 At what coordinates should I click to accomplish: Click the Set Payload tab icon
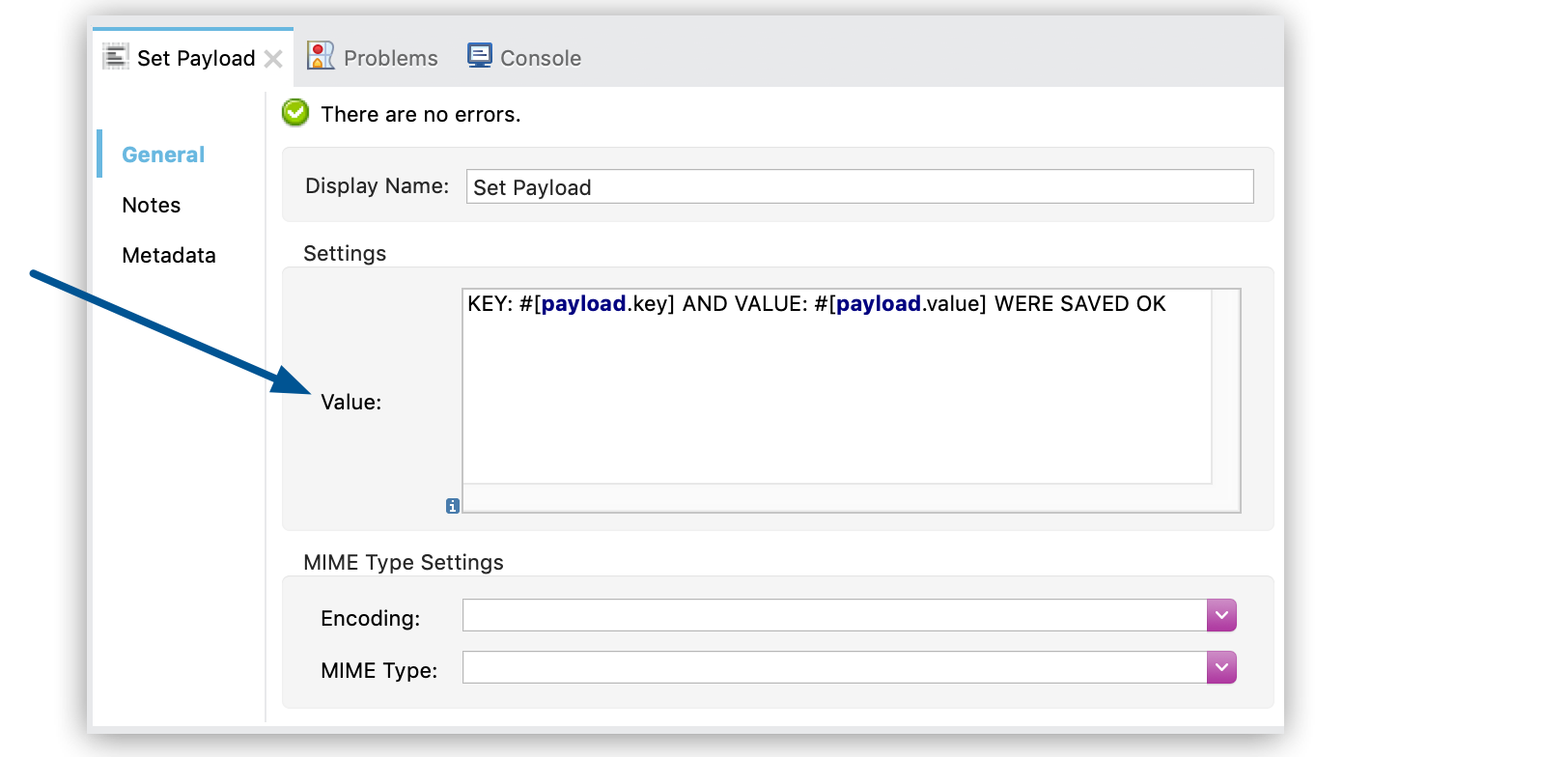(115, 57)
